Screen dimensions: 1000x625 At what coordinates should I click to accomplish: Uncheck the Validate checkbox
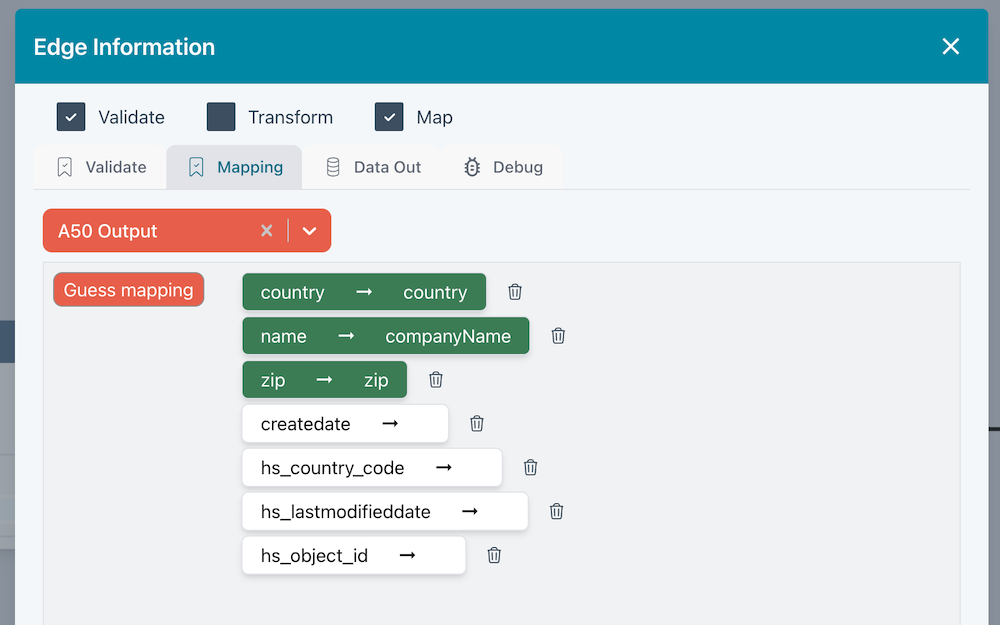point(71,117)
